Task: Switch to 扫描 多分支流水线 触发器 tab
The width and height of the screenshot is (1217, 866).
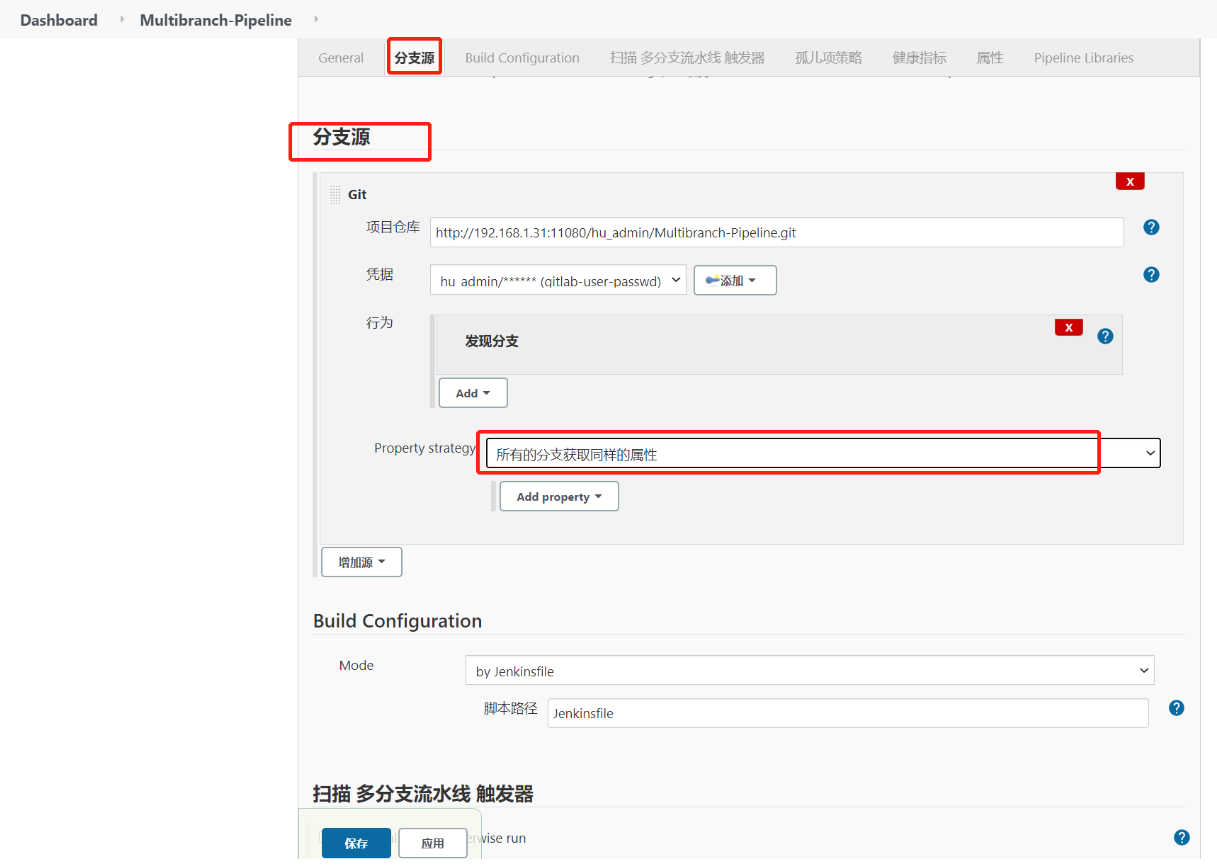Action: click(x=687, y=58)
